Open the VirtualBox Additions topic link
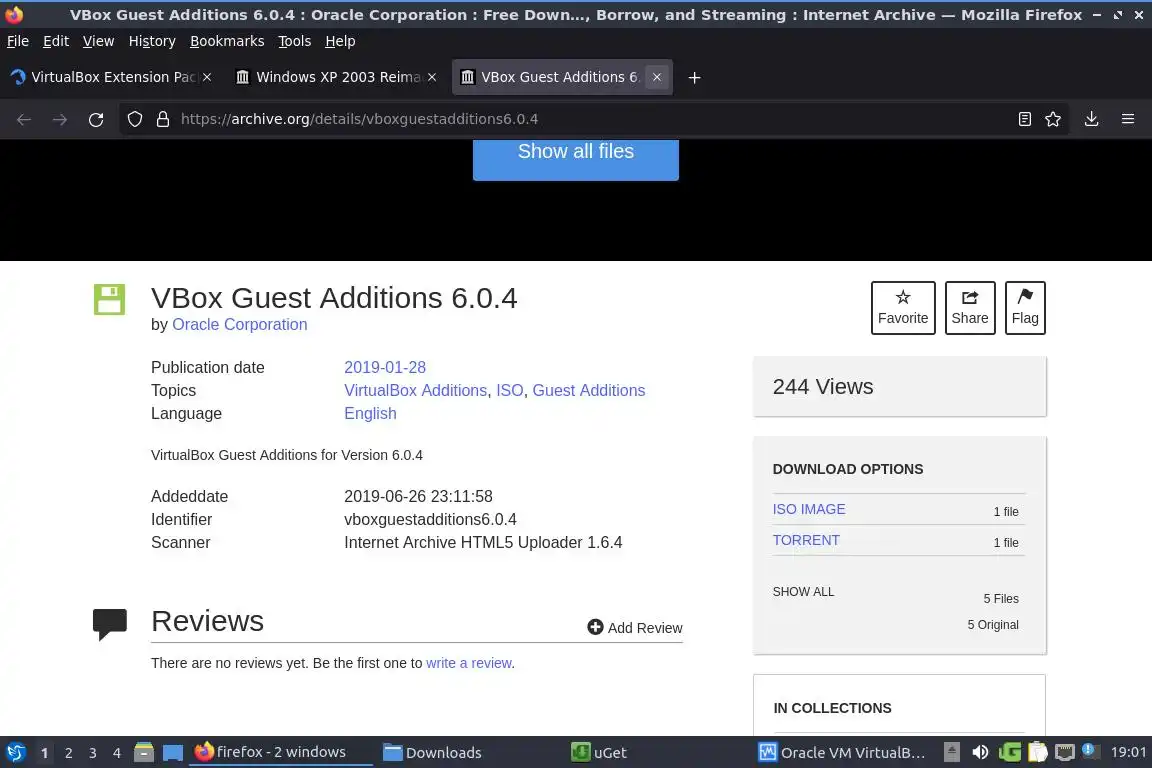The image size is (1152, 768). (x=415, y=390)
